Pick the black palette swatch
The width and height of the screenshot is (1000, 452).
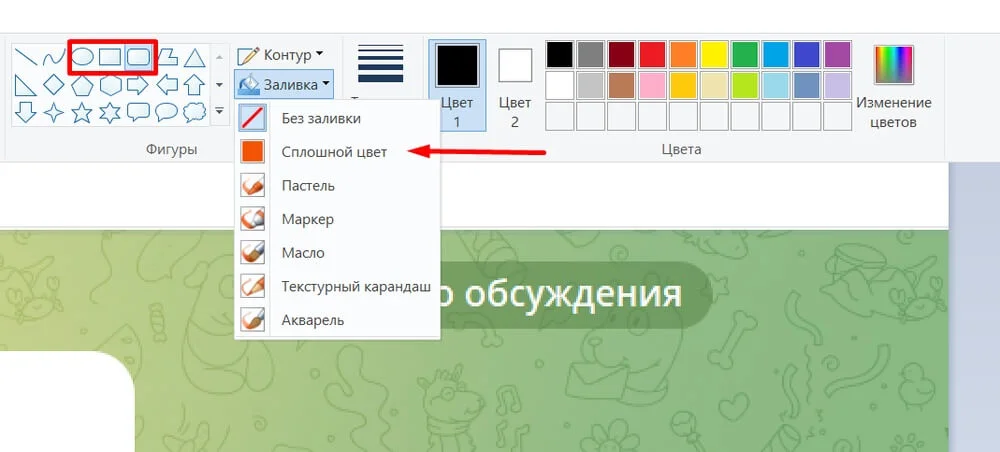560,55
